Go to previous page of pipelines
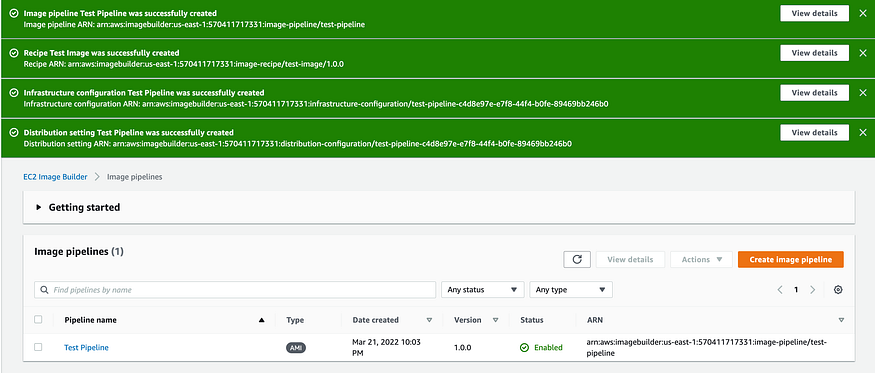The height and width of the screenshot is (373, 875). click(x=780, y=290)
